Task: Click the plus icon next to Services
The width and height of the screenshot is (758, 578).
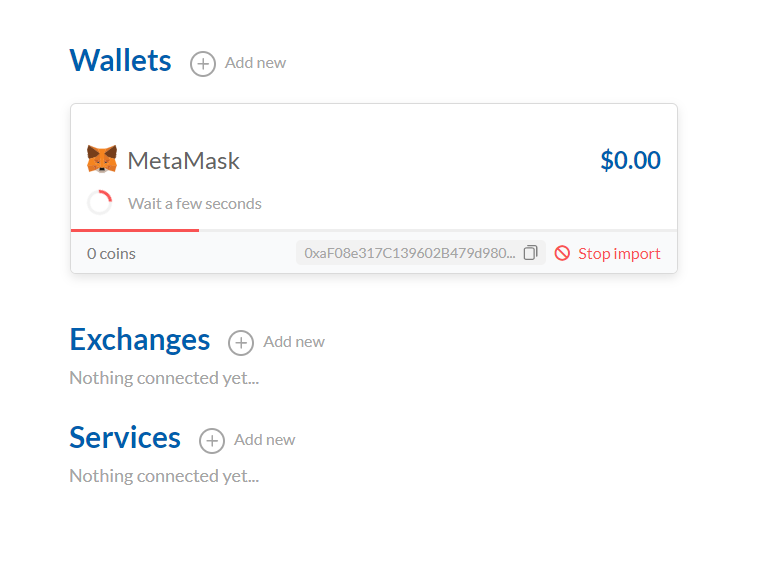Action: click(x=212, y=441)
